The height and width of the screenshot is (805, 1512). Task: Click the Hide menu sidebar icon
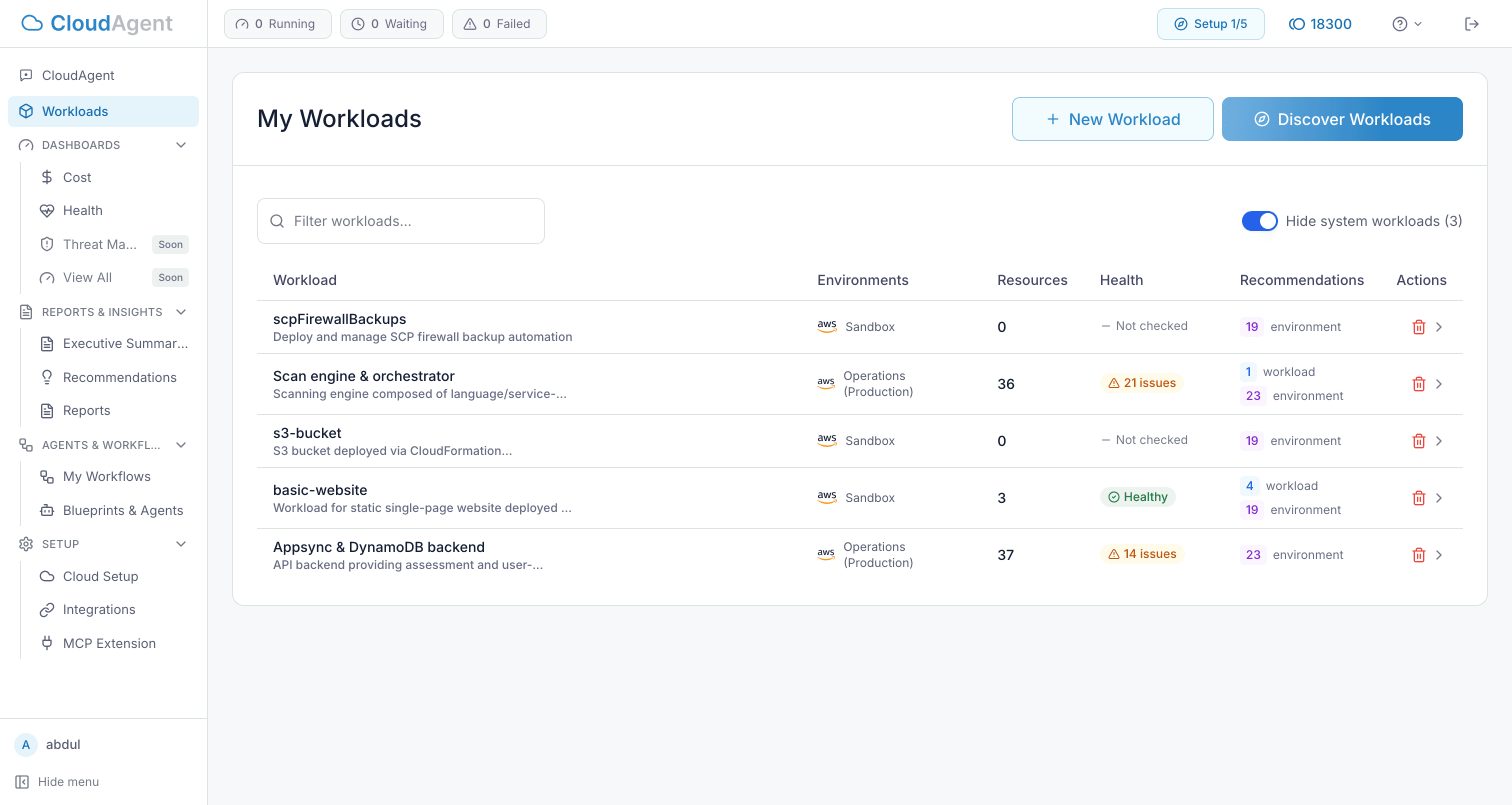pyautogui.click(x=22, y=781)
